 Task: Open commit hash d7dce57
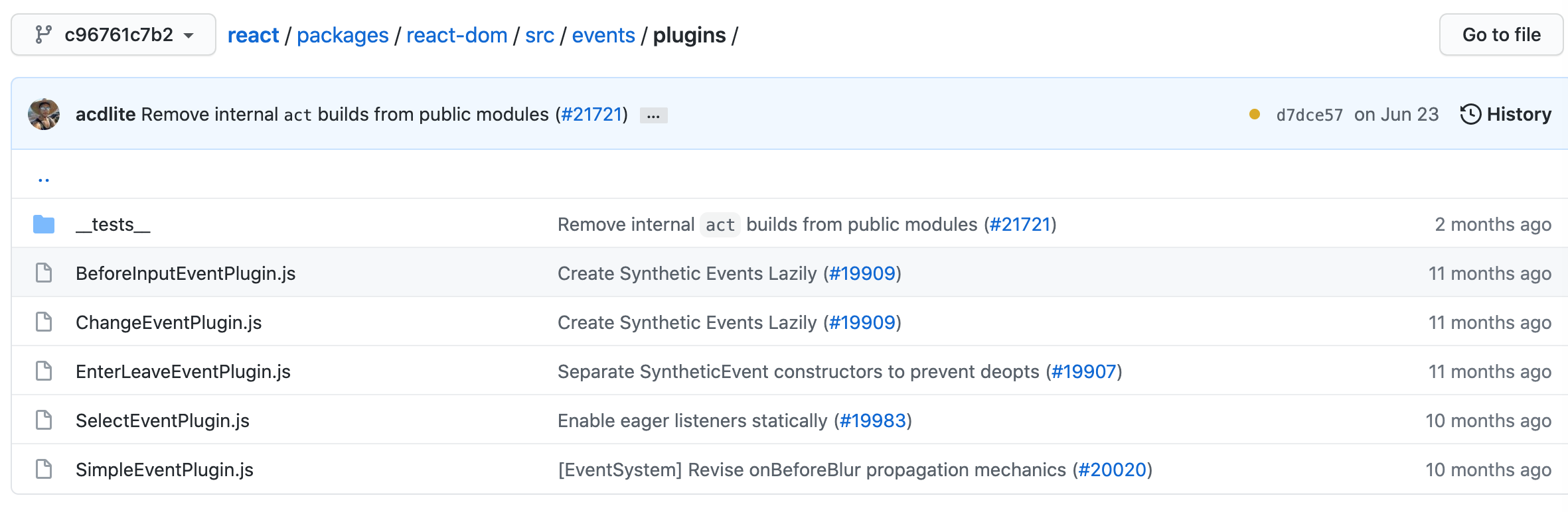tap(1309, 115)
